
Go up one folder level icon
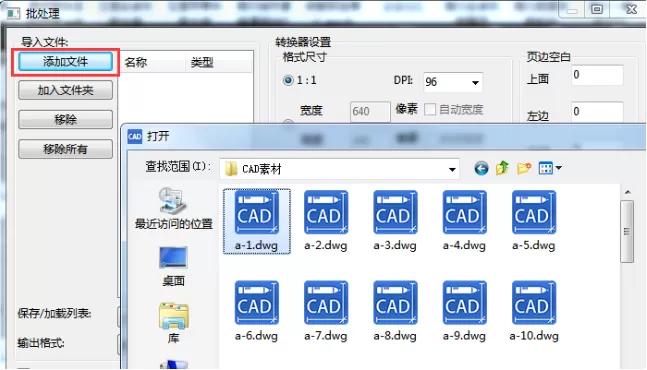[502, 168]
